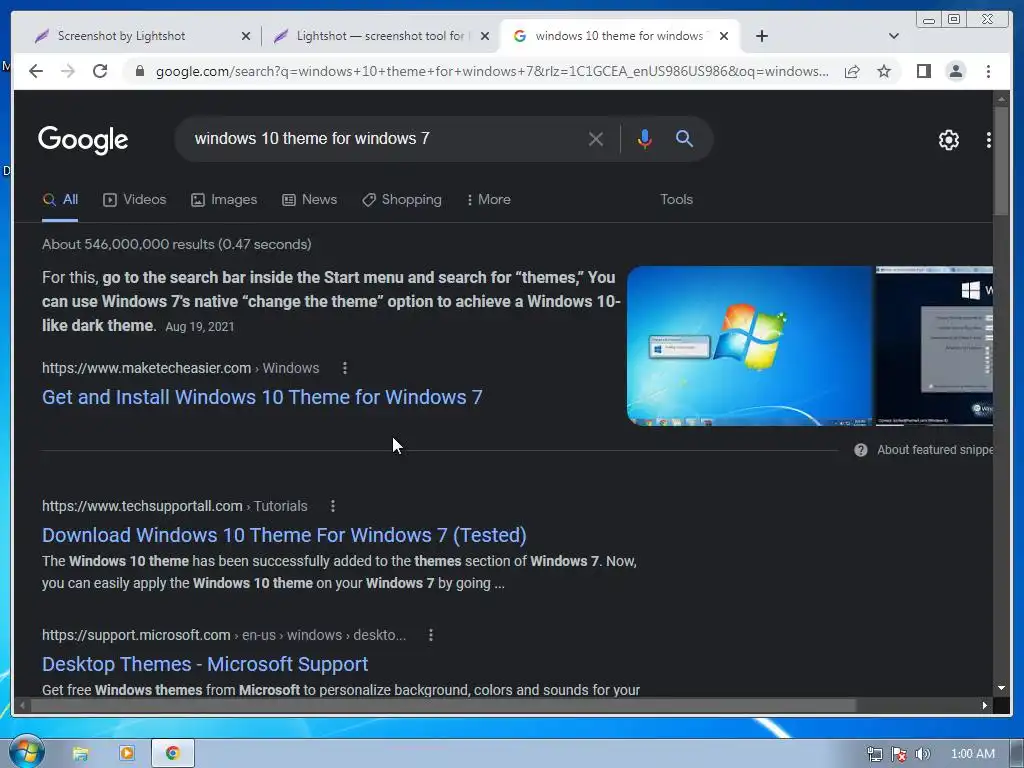Viewport: 1024px width, 768px height.
Task: Click techsupportall.com result URL
Action: pyautogui.click(x=174, y=506)
